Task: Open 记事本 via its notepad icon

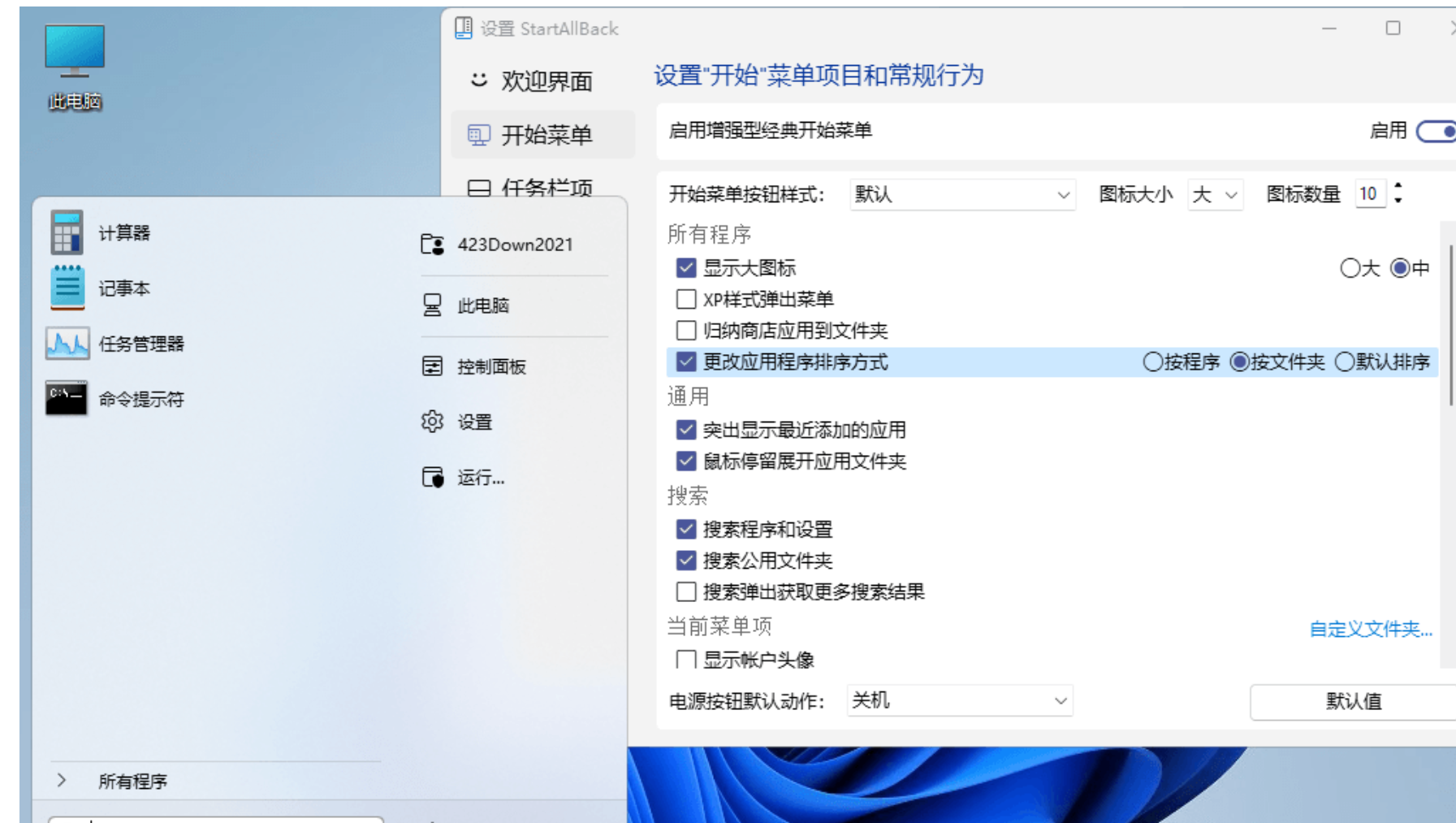Action: tap(67, 288)
